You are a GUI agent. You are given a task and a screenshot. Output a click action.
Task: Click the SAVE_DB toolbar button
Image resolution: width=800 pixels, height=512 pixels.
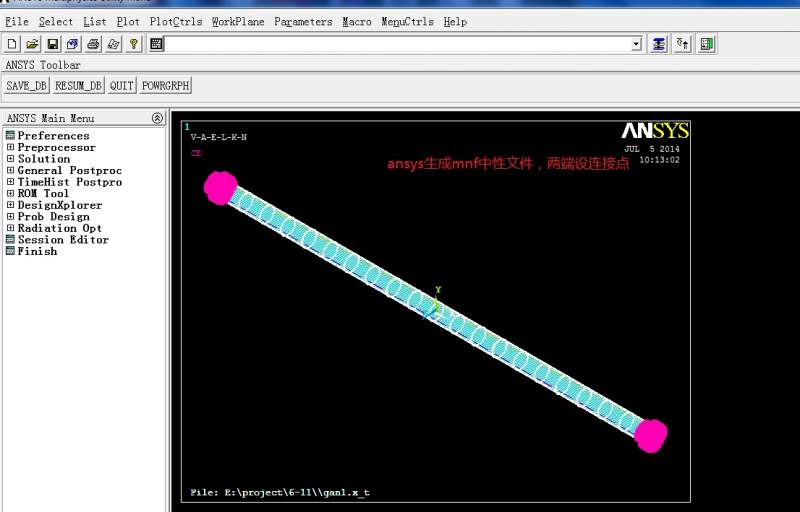click(27, 85)
